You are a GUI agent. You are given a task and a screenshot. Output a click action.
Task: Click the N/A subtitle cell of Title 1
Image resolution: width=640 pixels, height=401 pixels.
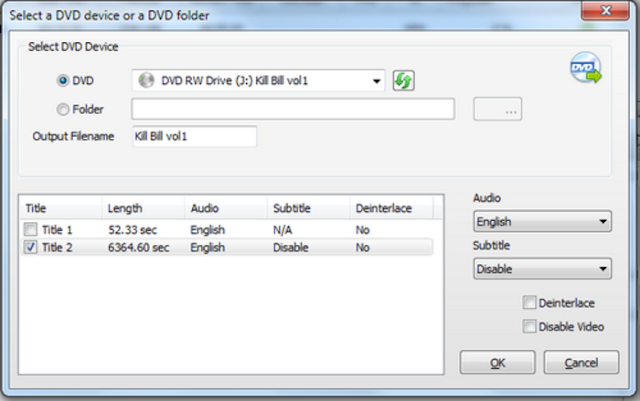[282, 230]
